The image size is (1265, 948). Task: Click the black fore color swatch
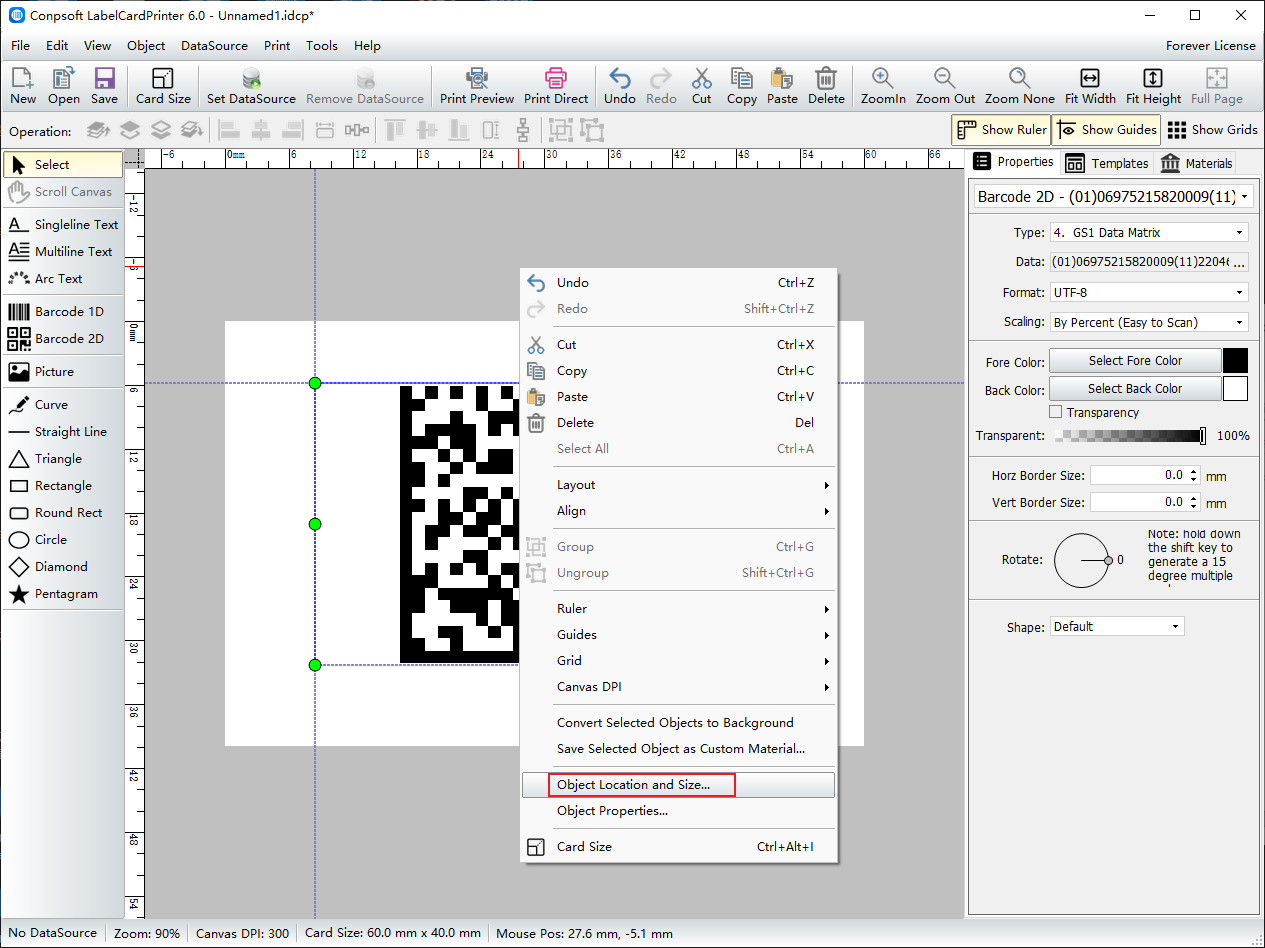point(1235,361)
